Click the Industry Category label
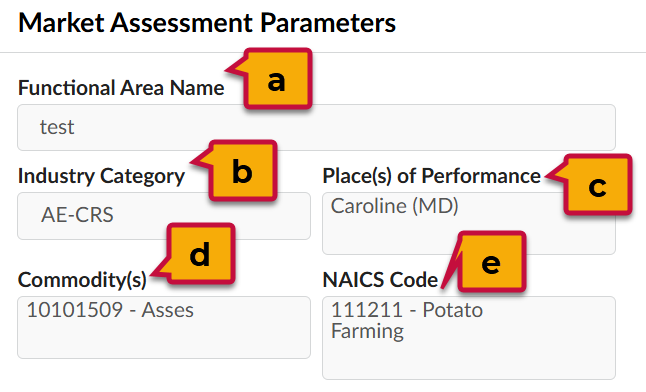646x392 pixels. [x=101, y=176]
